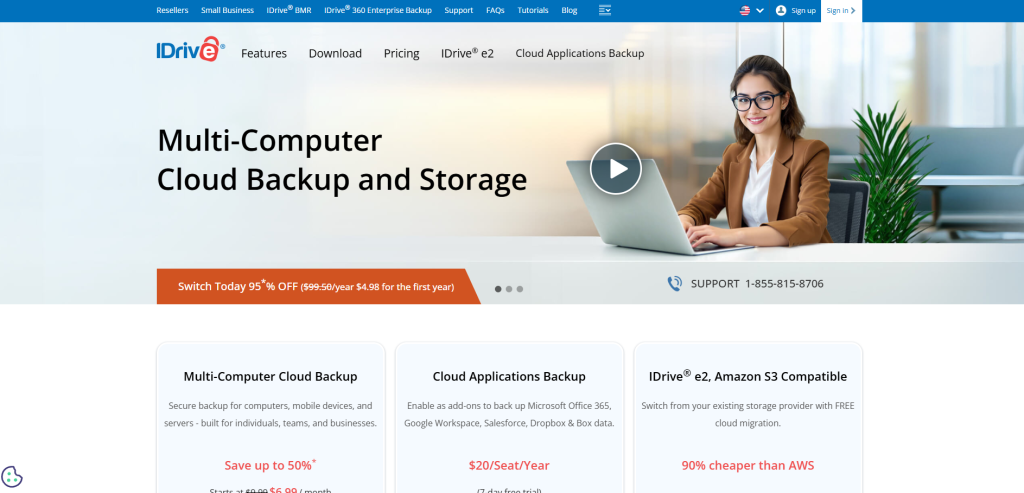The image size is (1024, 493).
Task: Click the support phone icon
Action: tap(675, 284)
